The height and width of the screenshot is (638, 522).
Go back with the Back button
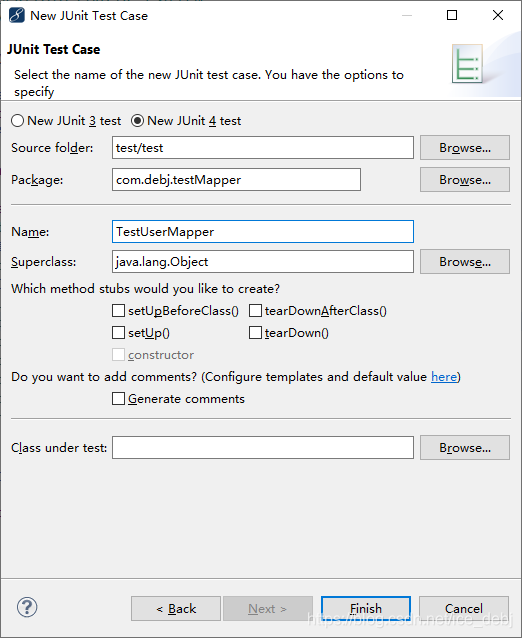tap(176, 609)
